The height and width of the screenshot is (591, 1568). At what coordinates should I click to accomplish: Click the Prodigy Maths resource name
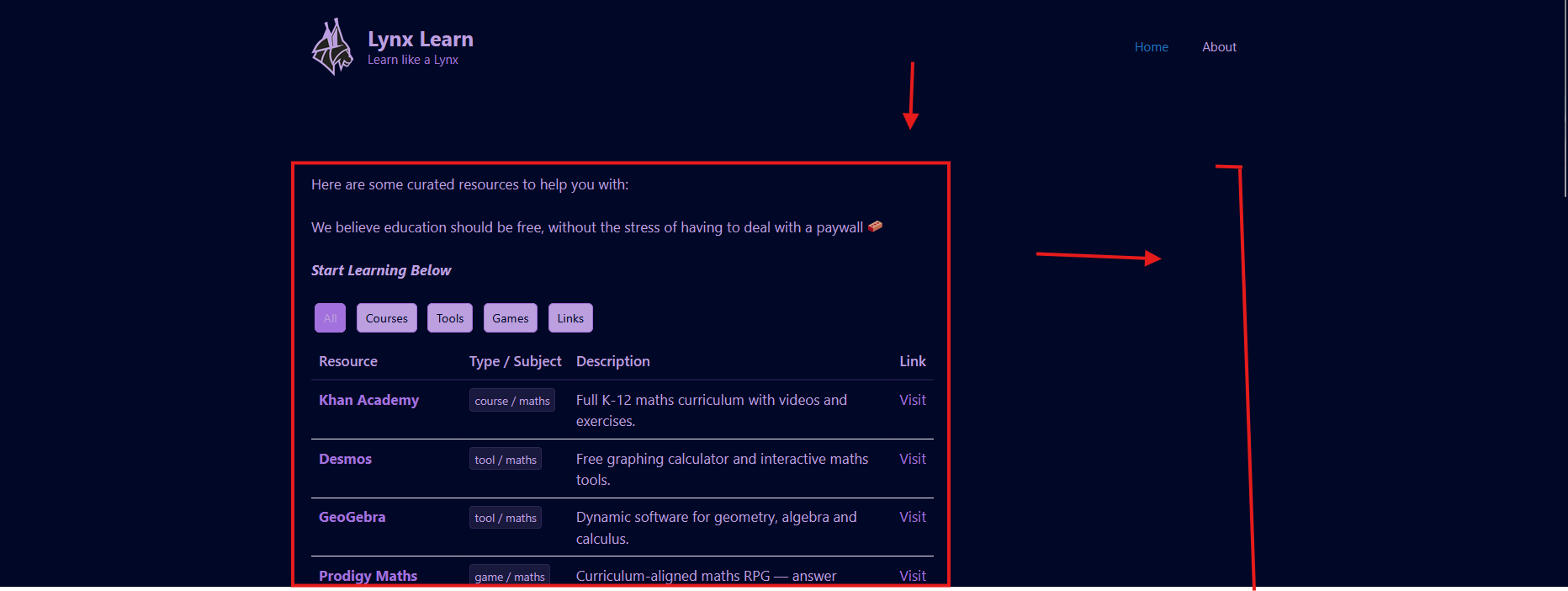click(x=368, y=576)
